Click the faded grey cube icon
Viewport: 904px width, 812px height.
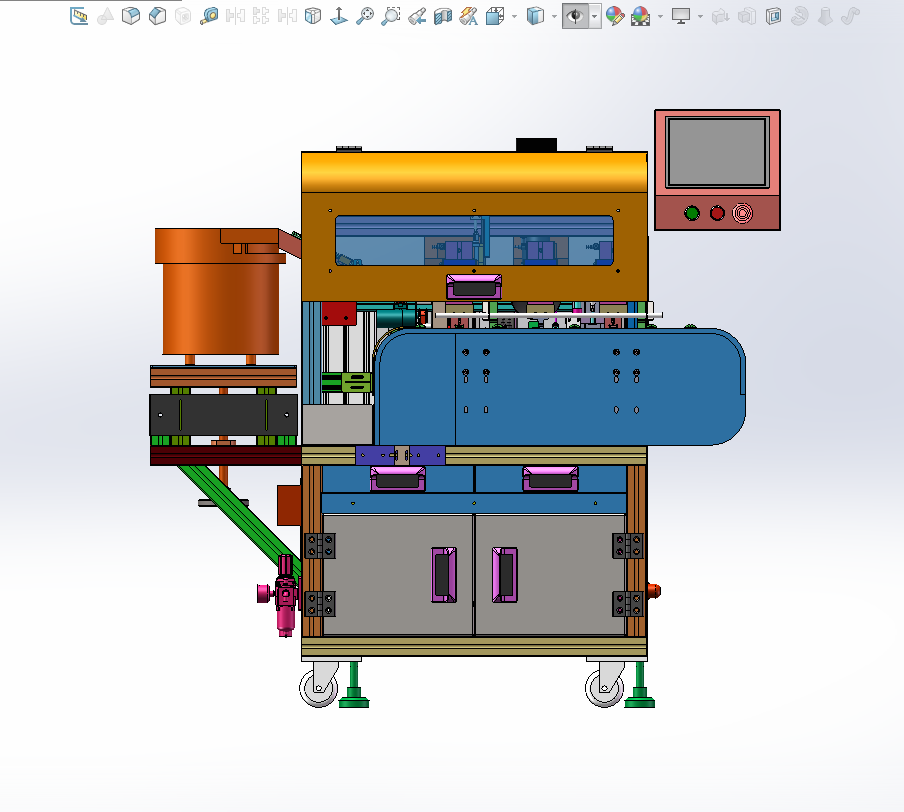tap(183, 16)
